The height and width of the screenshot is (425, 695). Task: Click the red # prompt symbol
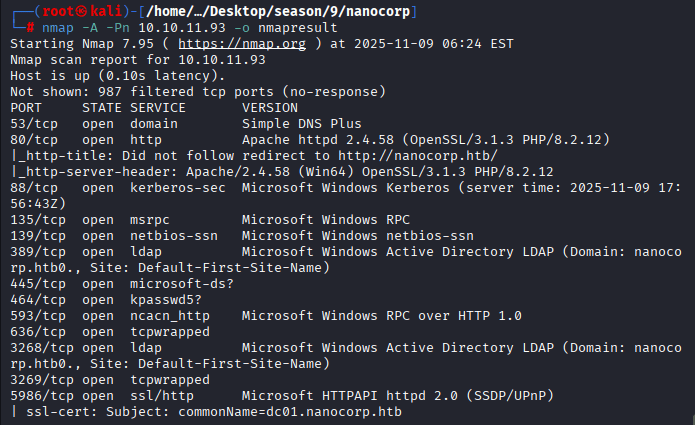click(32, 27)
